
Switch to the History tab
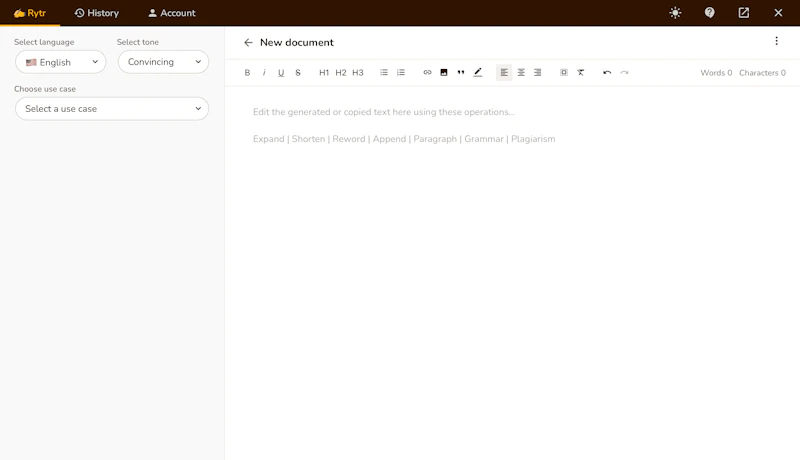pos(96,13)
